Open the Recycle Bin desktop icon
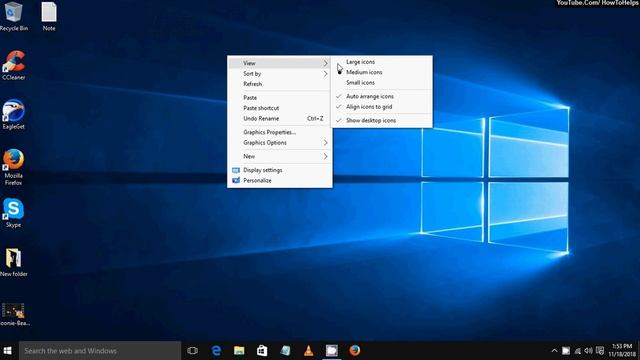Image resolution: width=640 pixels, height=360 pixels. coord(13,16)
